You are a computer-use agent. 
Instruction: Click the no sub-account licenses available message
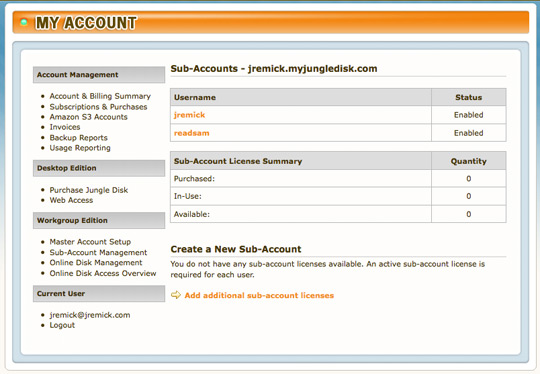tap(328, 269)
